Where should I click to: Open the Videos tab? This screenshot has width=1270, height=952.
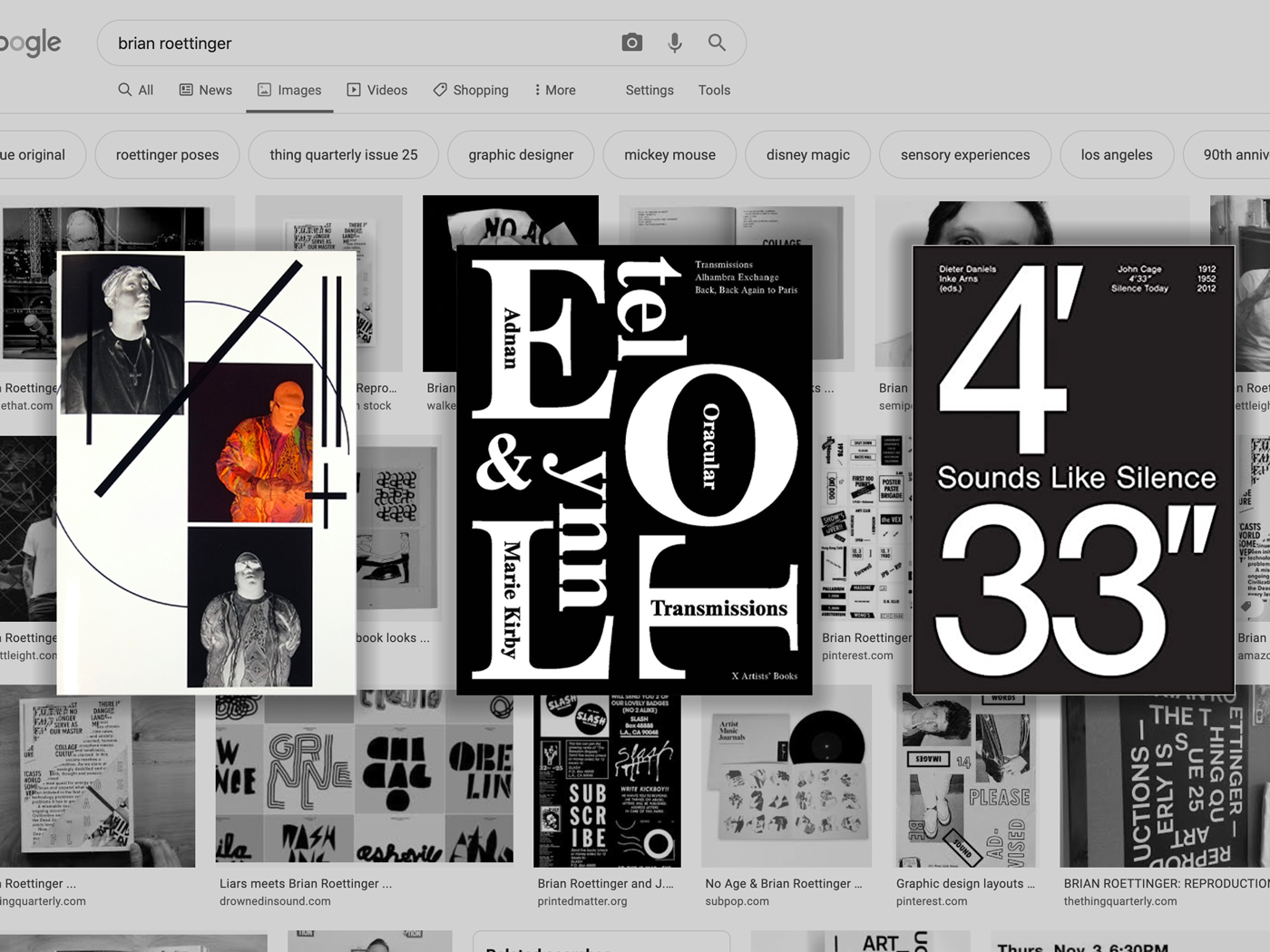(x=377, y=90)
